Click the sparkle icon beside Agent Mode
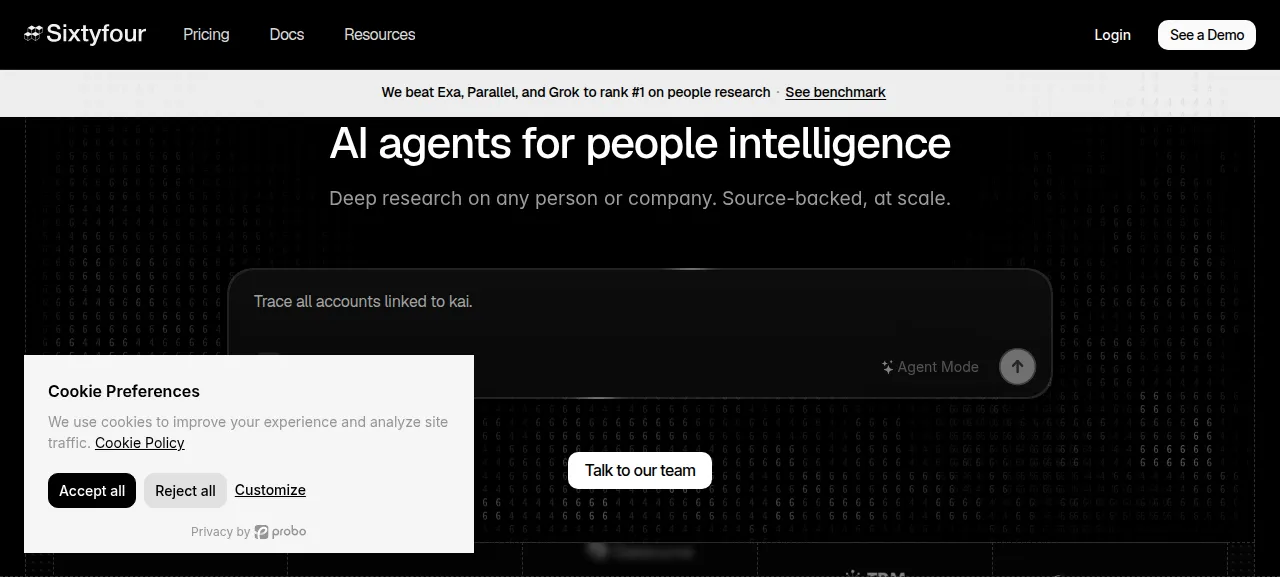 pyautogui.click(x=887, y=367)
